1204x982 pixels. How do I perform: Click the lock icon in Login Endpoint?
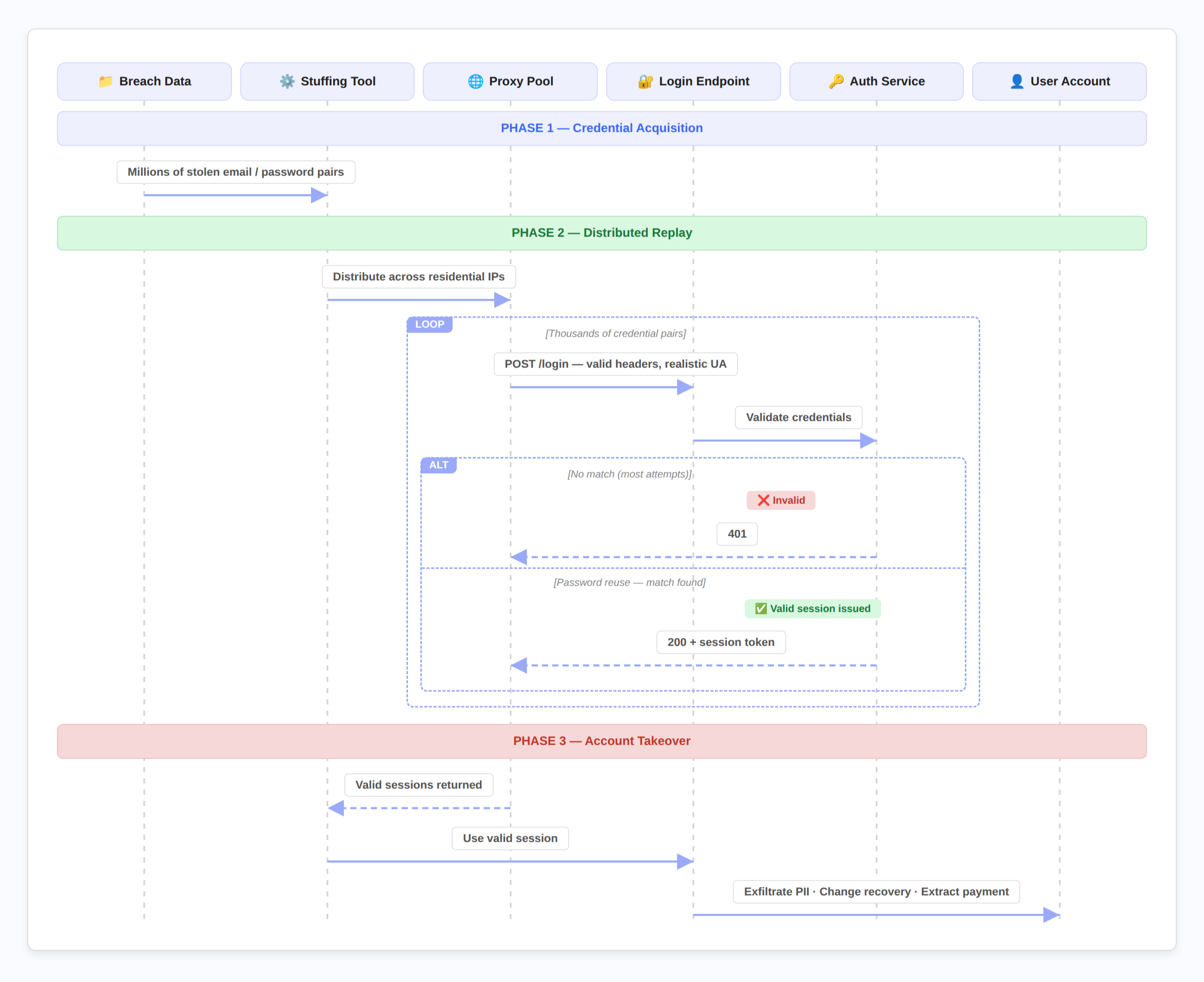point(645,82)
